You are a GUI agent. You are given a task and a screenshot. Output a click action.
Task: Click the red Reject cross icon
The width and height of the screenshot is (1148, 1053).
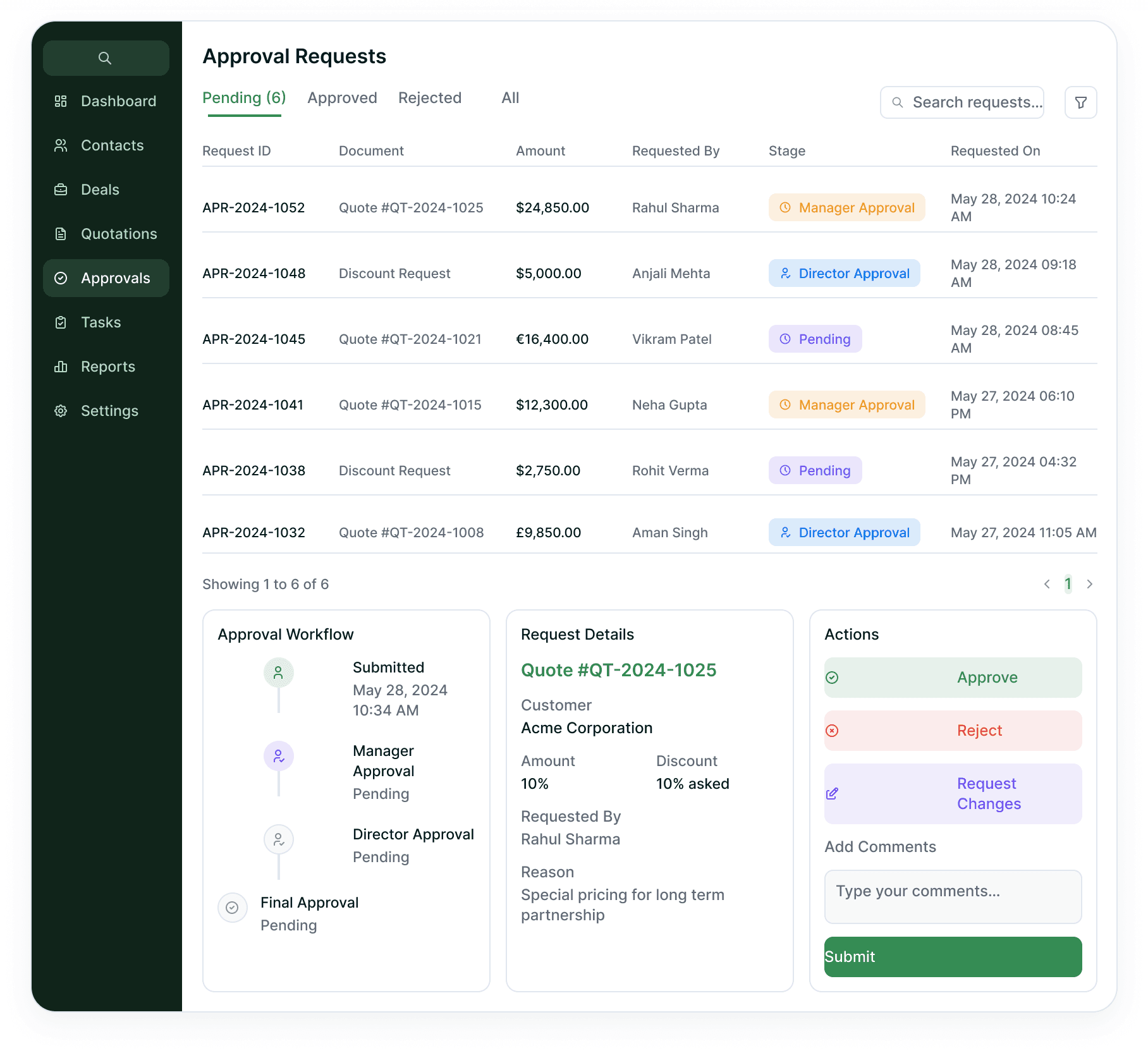click(x=832, y=731)
